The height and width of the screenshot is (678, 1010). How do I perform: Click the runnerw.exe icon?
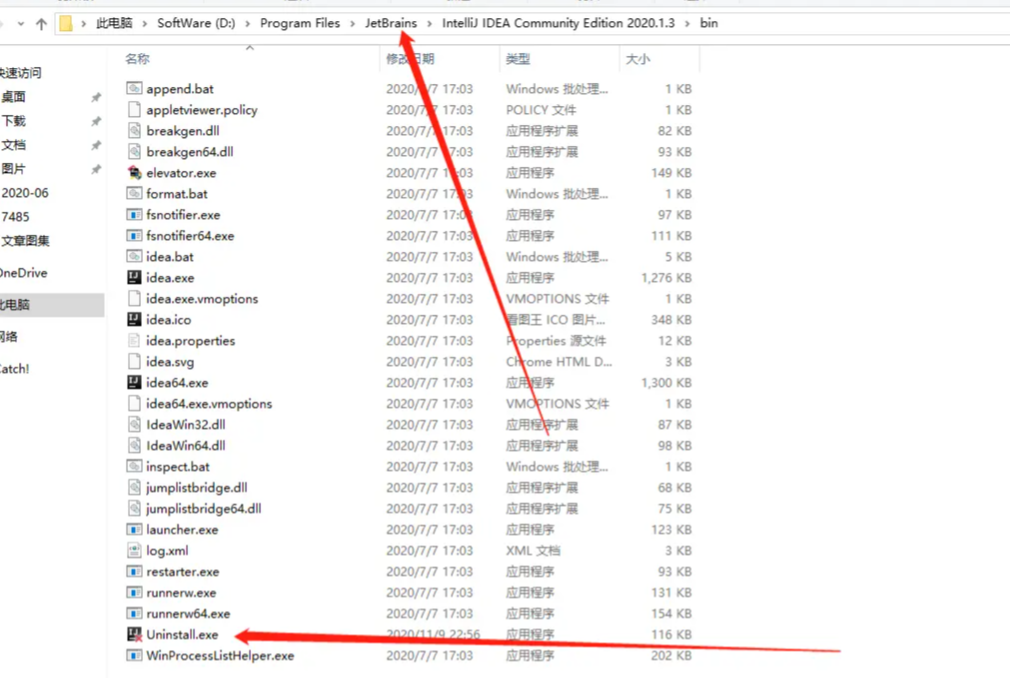134,592
